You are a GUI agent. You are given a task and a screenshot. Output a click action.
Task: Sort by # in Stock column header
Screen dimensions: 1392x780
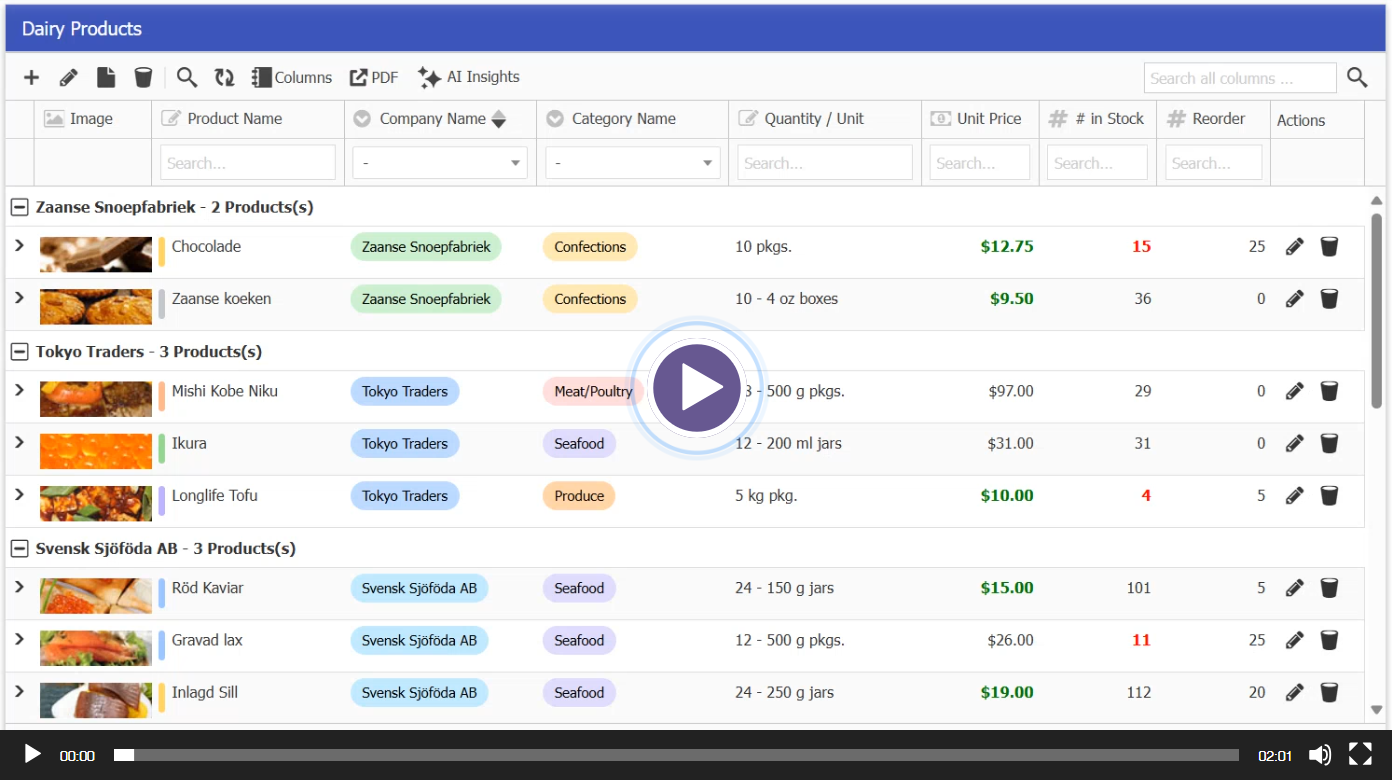1098,119
